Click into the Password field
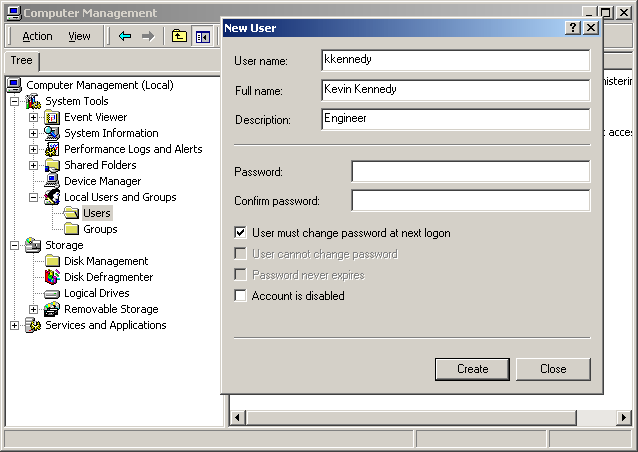The height and width of the screenshot is (452, 638). click(470, 172)
